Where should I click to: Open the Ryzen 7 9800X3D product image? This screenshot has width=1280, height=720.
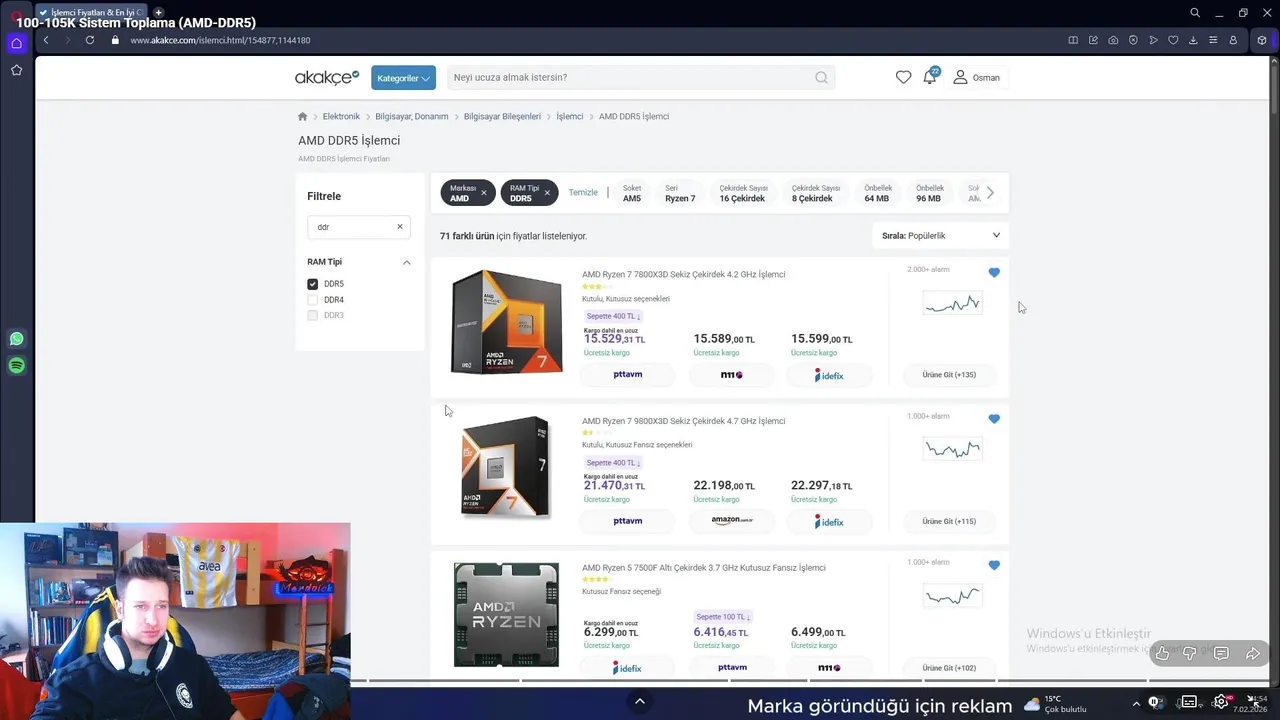[506, 467]
